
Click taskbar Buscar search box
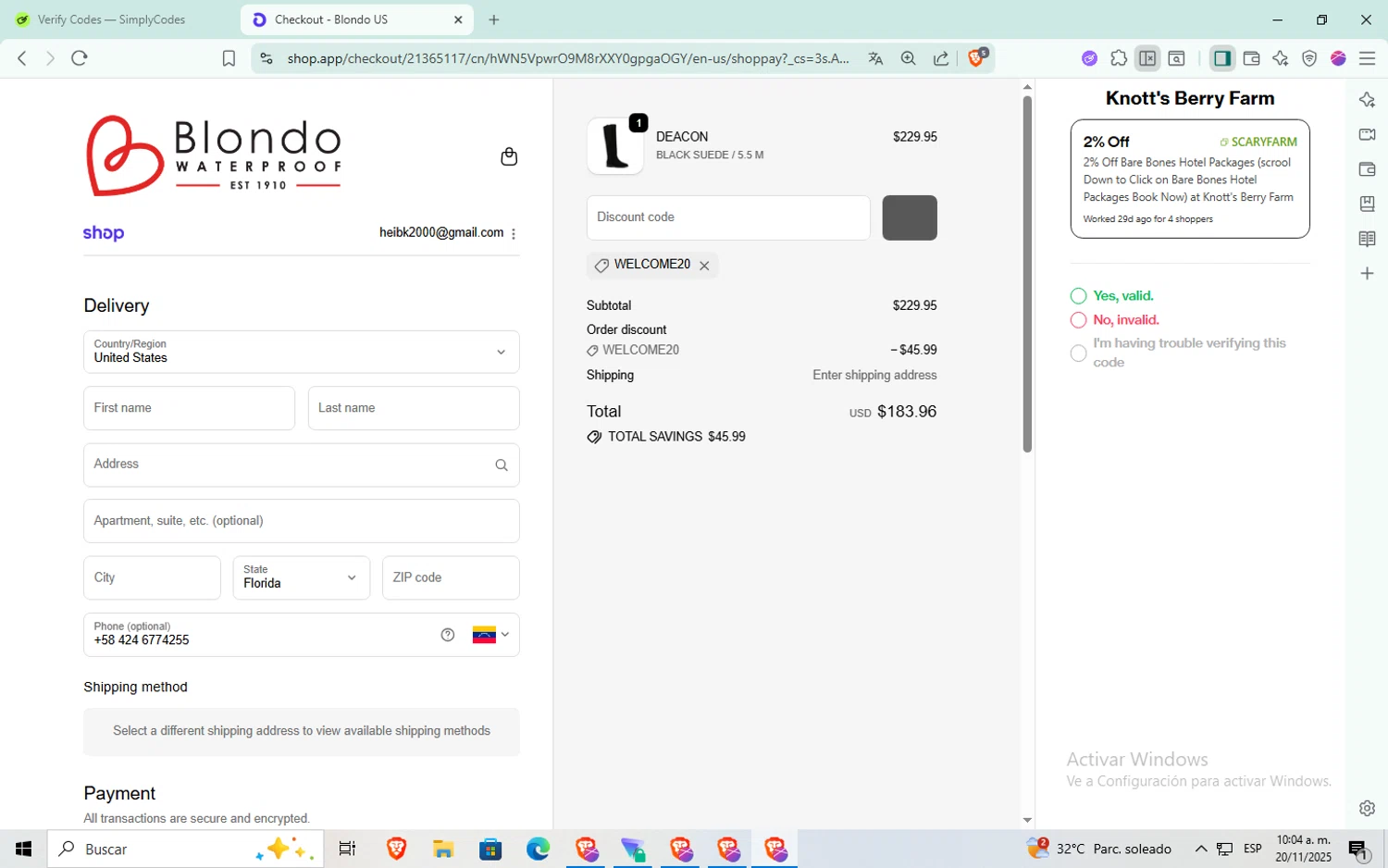click(185, 849)
